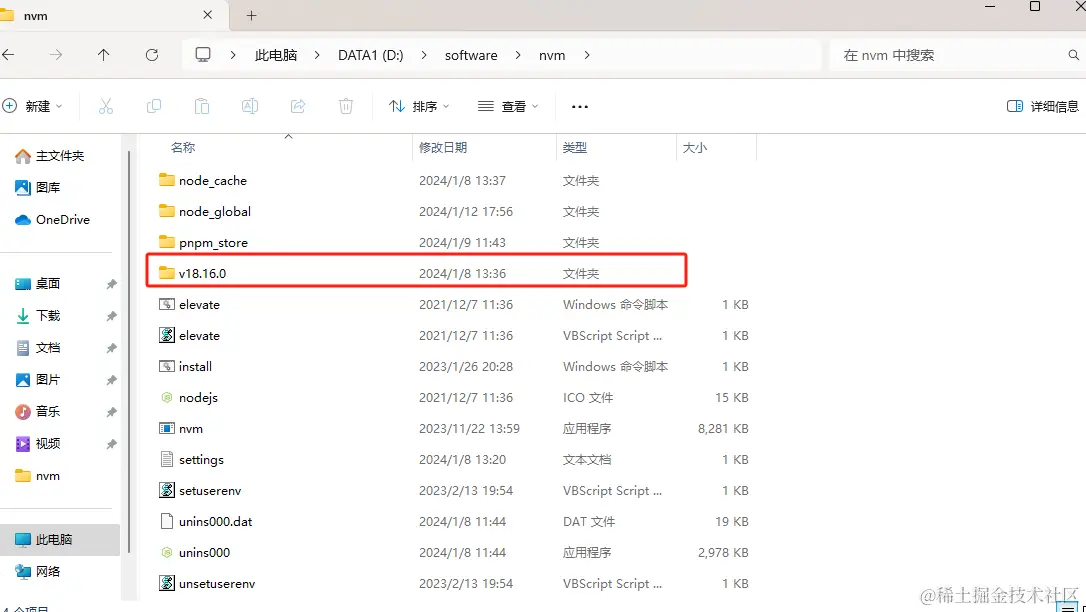Image resolution: width=1086 pixels, height=612 pixels.
Task: Expand chevron after software breadcrumb
Action: 518,55
